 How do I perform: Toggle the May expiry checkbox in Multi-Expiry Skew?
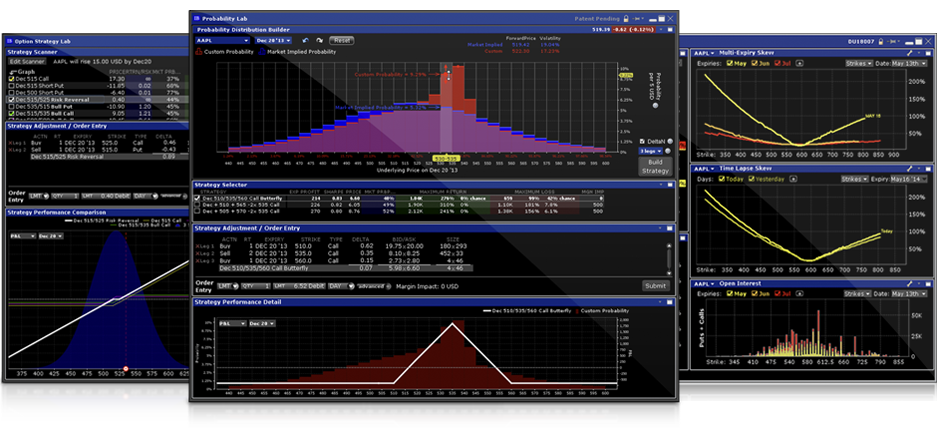pyautogui.click(x=730, y=63)
